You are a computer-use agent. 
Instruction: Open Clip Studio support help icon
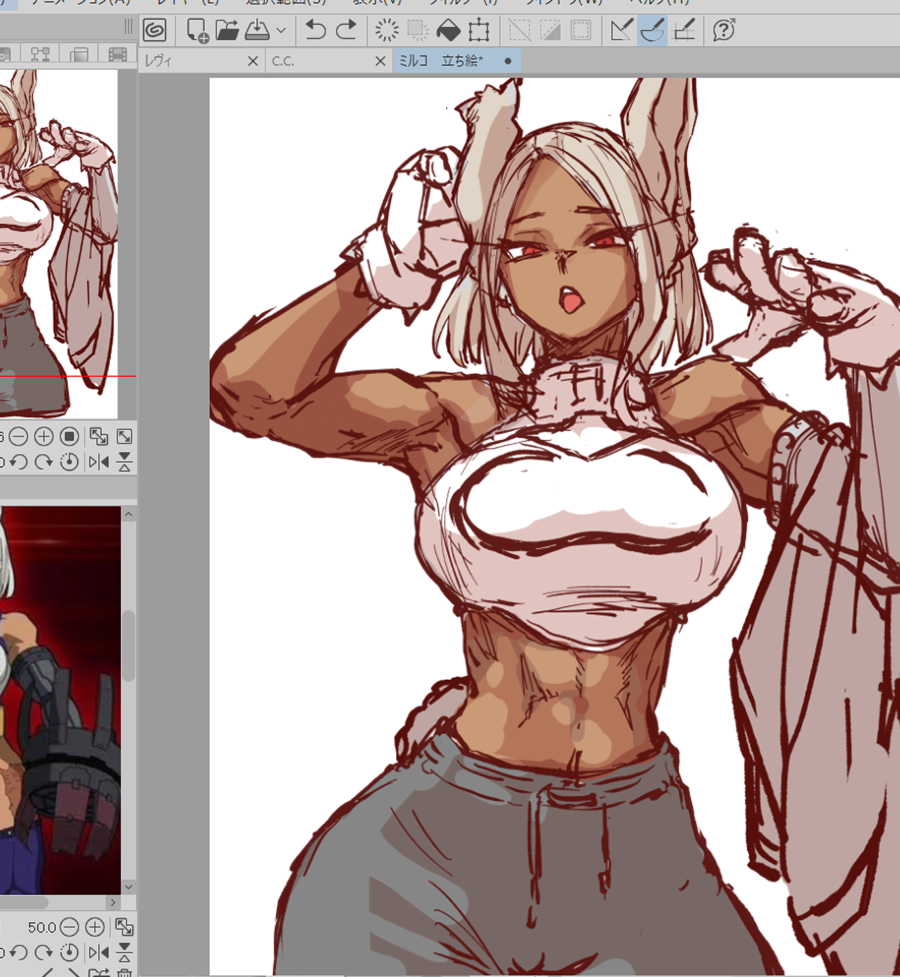click(x=724, y=30)
